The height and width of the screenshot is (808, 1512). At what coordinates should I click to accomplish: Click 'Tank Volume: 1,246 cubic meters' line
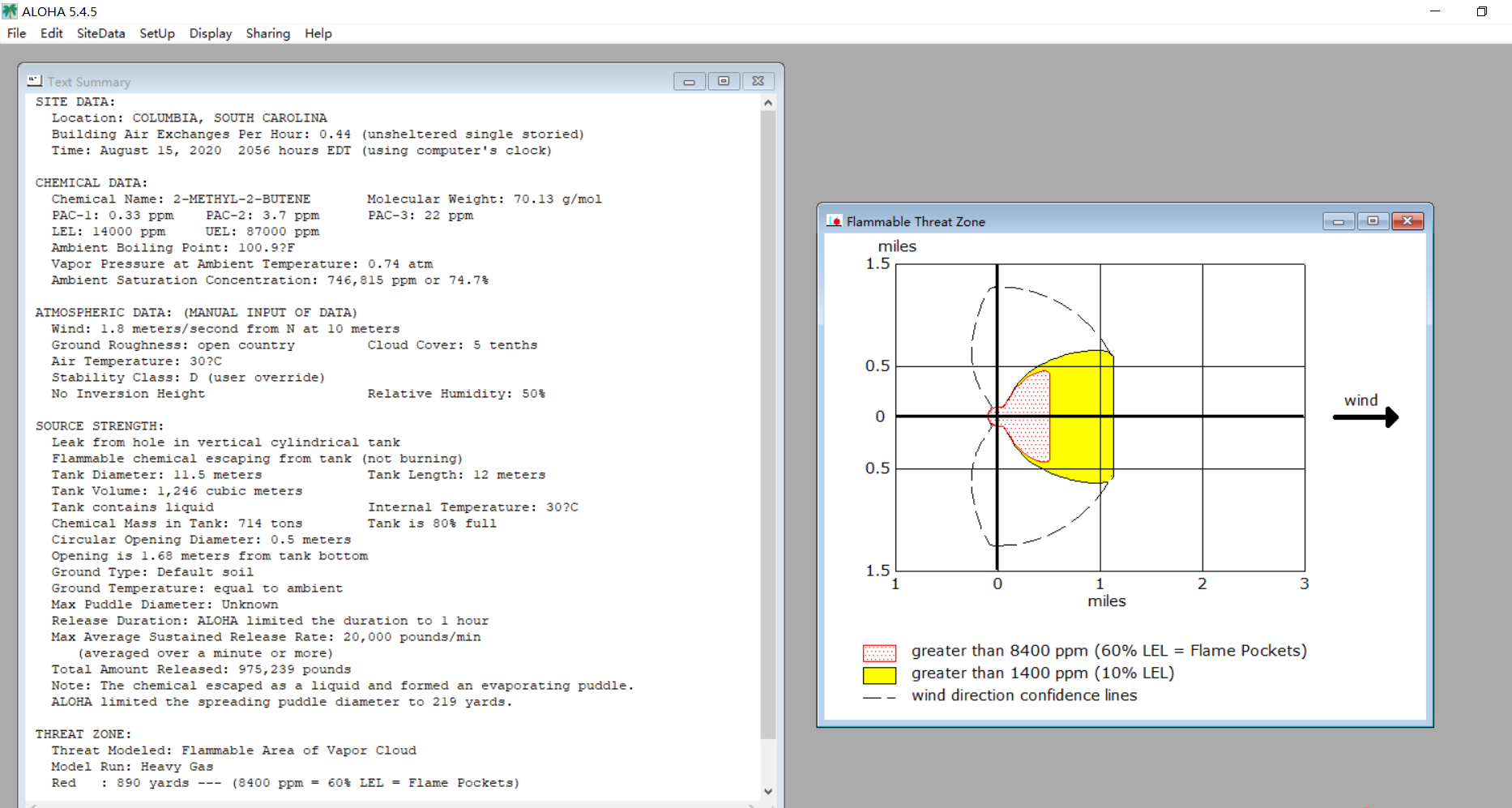(177, 491)
